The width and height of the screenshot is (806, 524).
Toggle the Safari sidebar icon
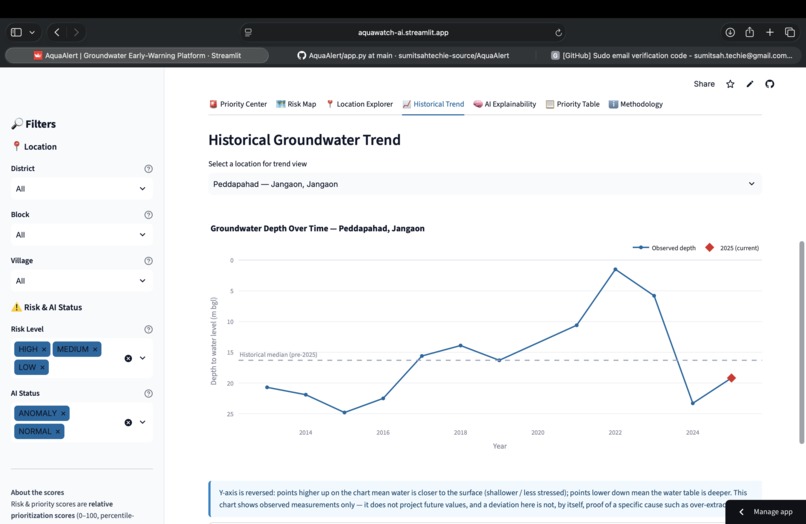(16, 32)
